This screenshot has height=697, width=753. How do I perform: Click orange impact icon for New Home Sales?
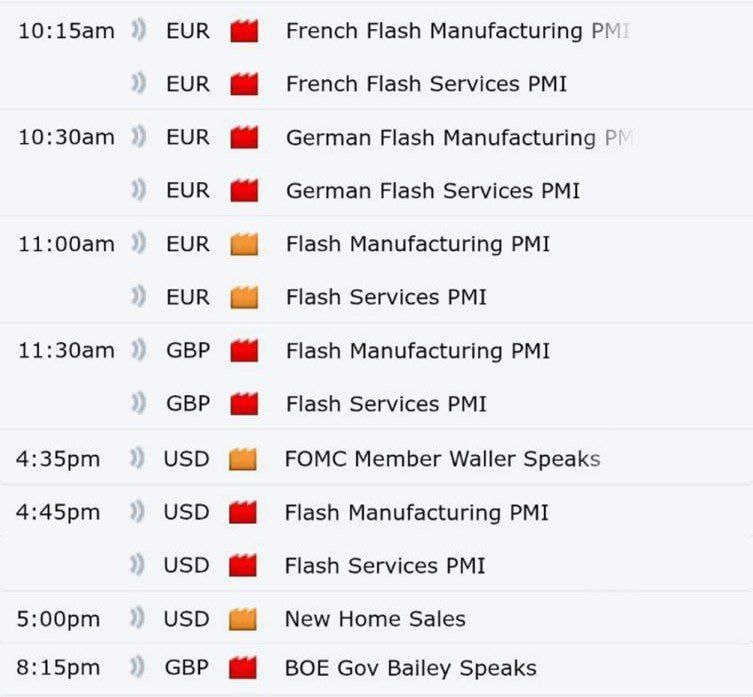(243, 619)
